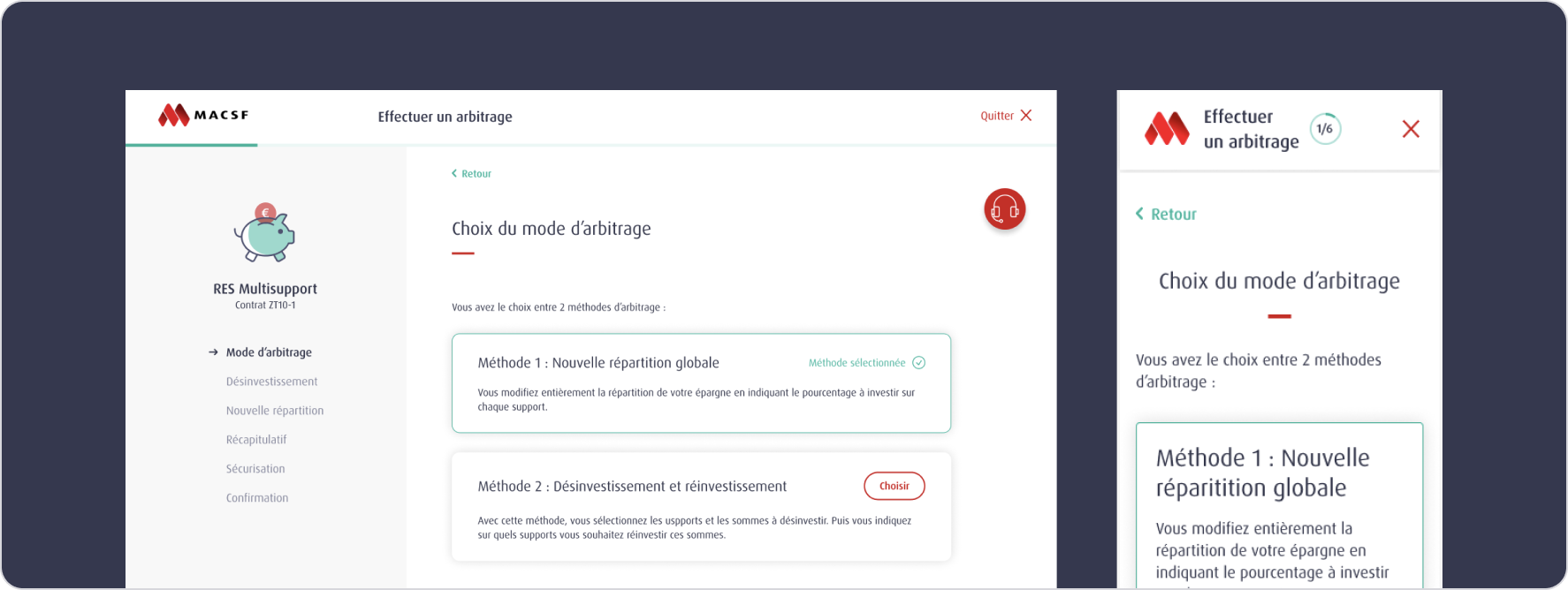
Task: Click the Retour link in desktop view
Action: click(x=471, y=174)
